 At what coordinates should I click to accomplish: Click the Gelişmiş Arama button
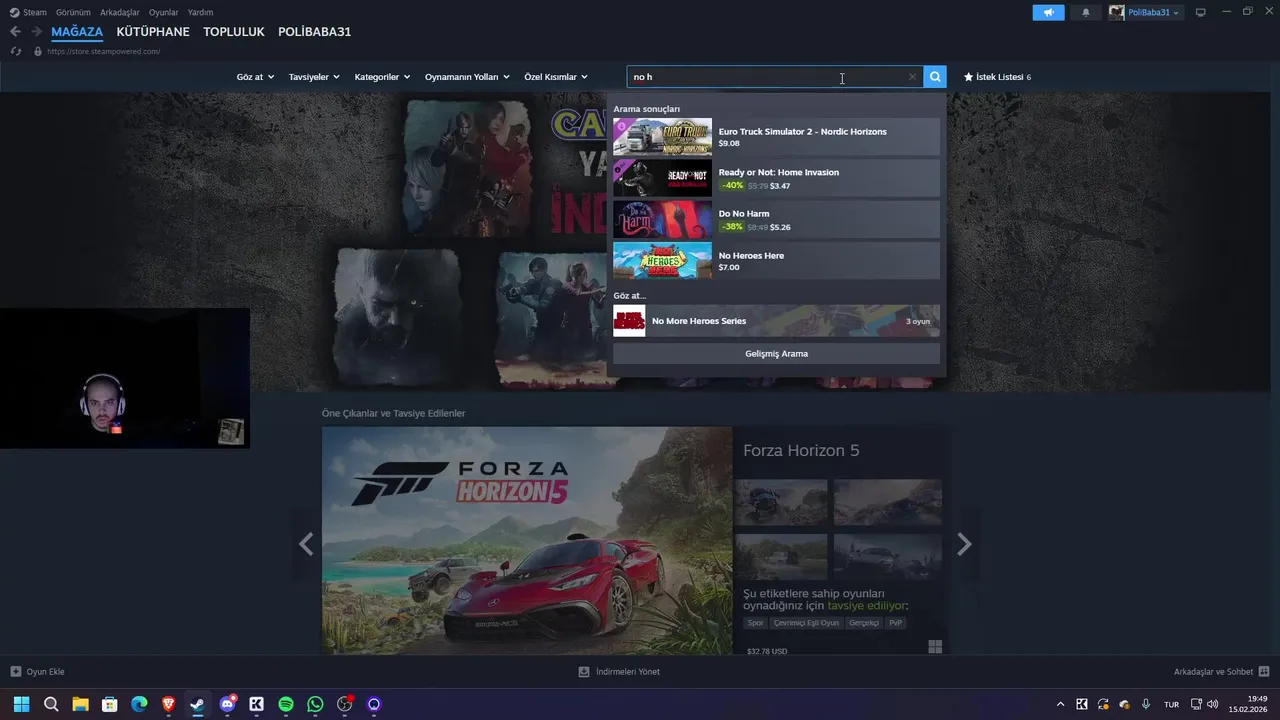[x=776, y=353]
